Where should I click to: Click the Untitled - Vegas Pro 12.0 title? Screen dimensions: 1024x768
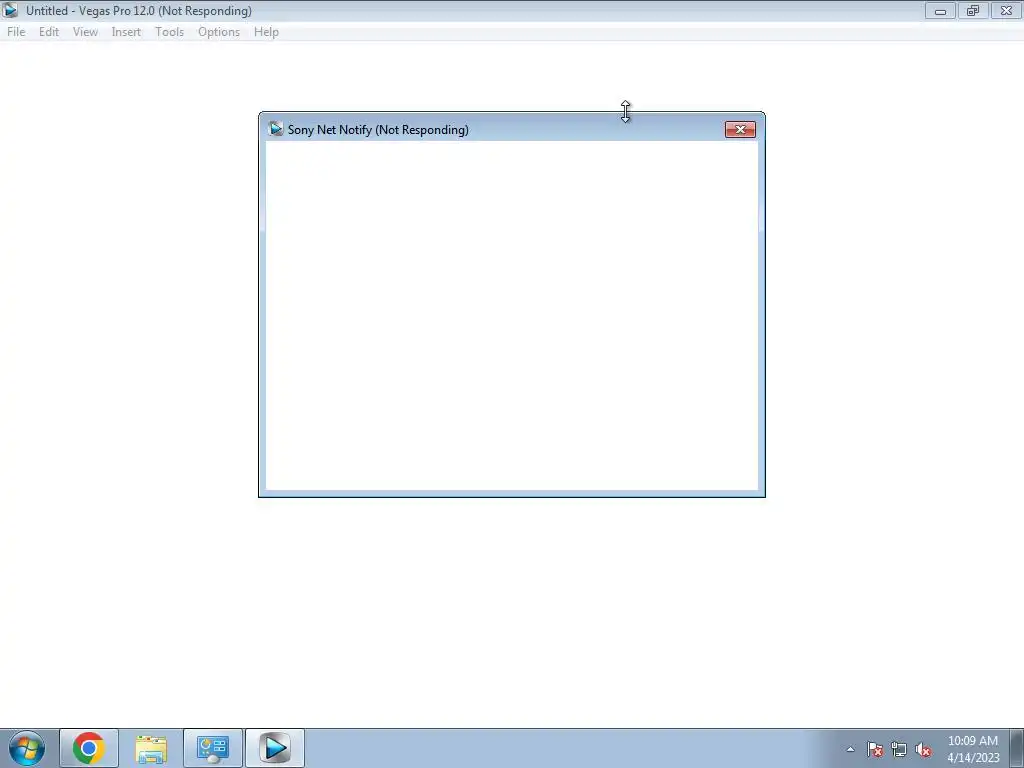click(x=138, y=10)
